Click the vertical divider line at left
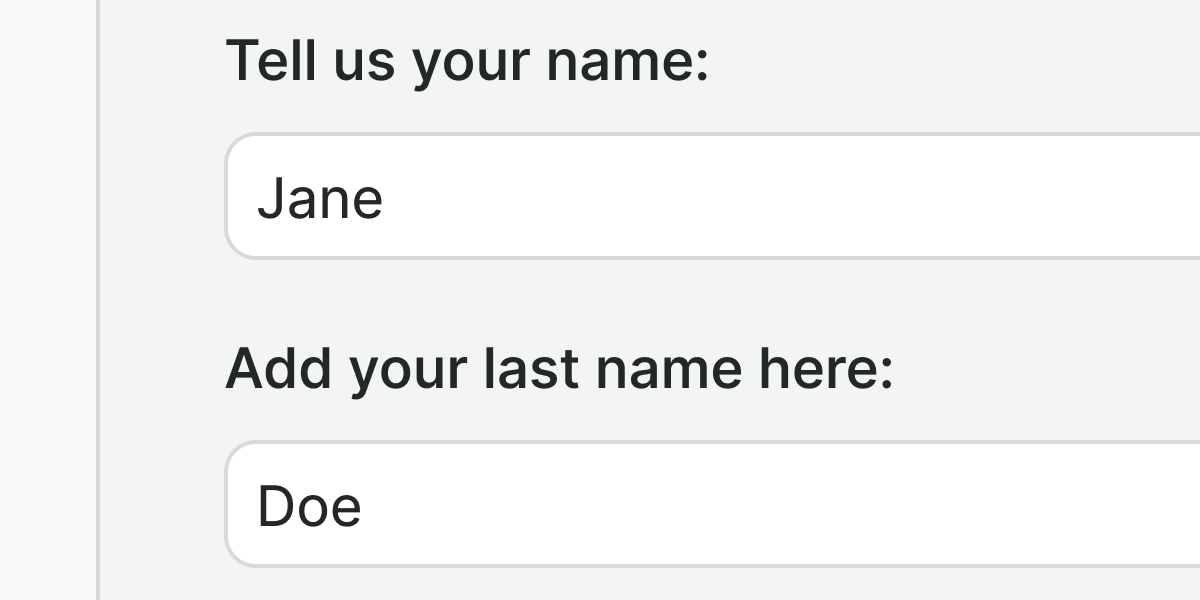Image resolution: width=1200 pixels, height=600 pixels. (x=98, y=300)
